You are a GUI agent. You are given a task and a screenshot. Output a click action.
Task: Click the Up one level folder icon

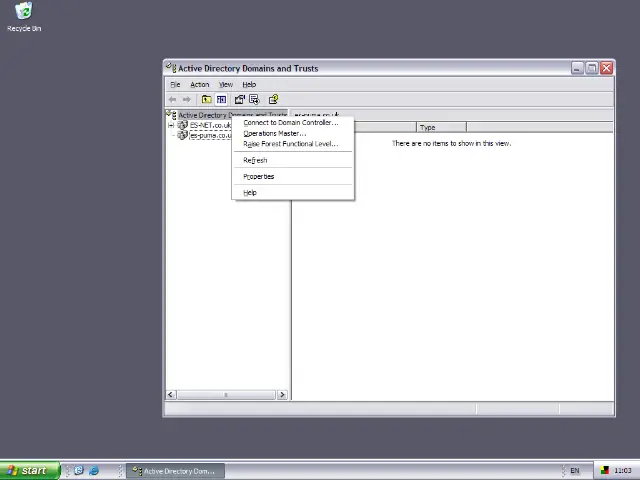[207, 99]
